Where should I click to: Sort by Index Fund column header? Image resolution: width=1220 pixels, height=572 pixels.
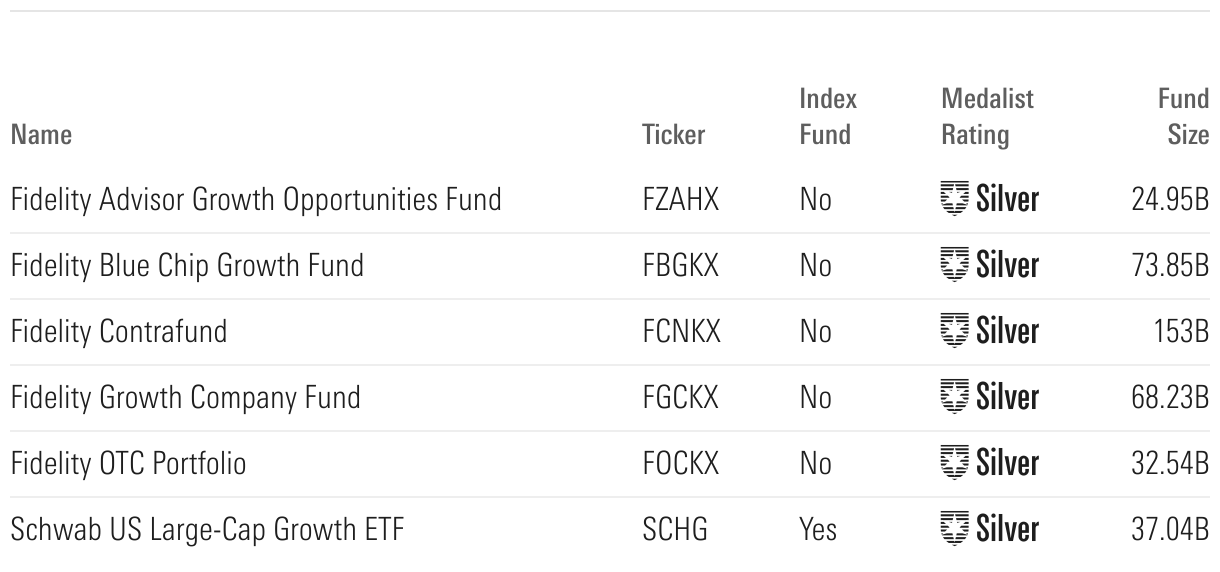click(x=827, y=117)
